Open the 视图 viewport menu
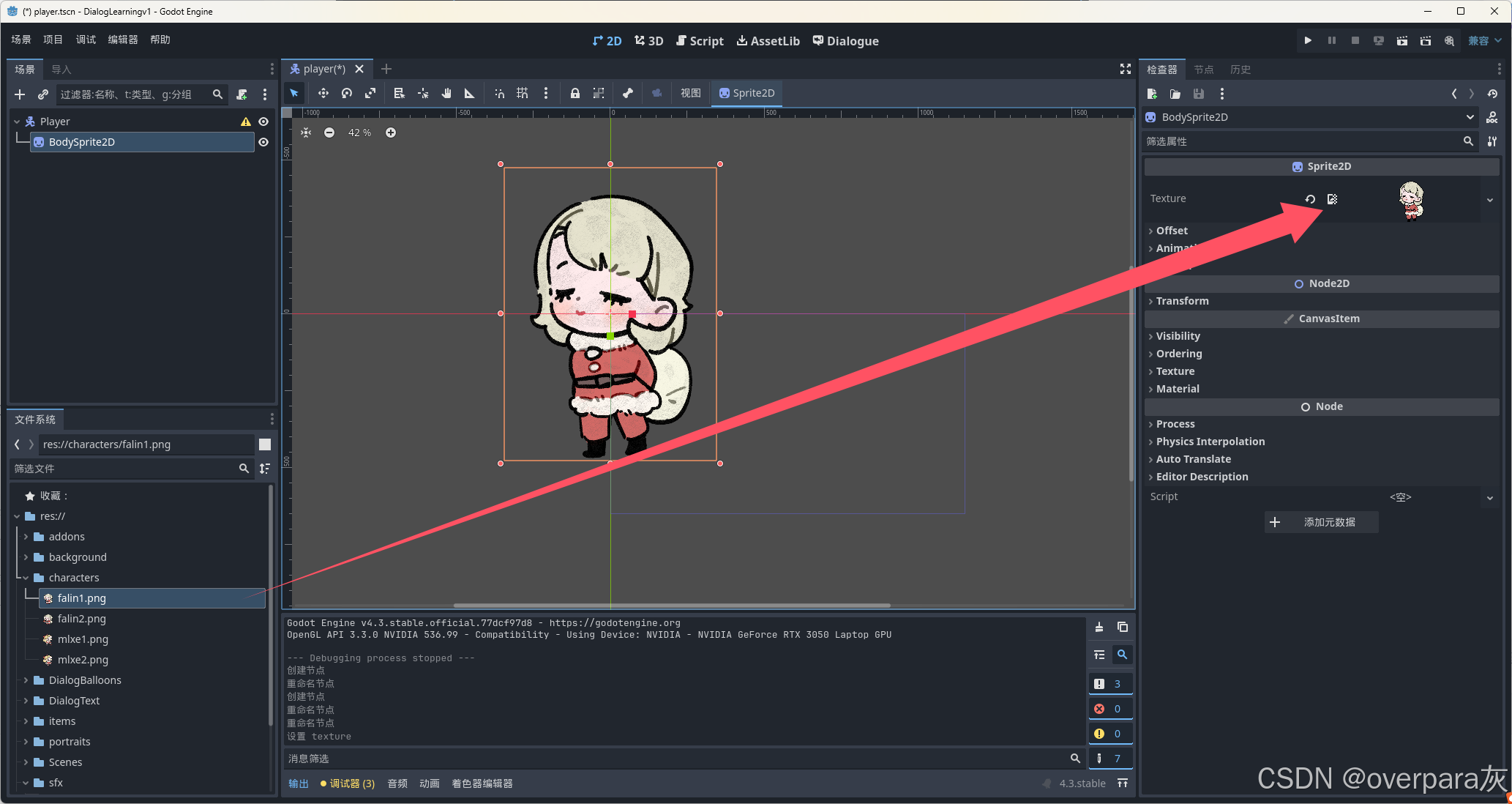 [x=690, y=93]
